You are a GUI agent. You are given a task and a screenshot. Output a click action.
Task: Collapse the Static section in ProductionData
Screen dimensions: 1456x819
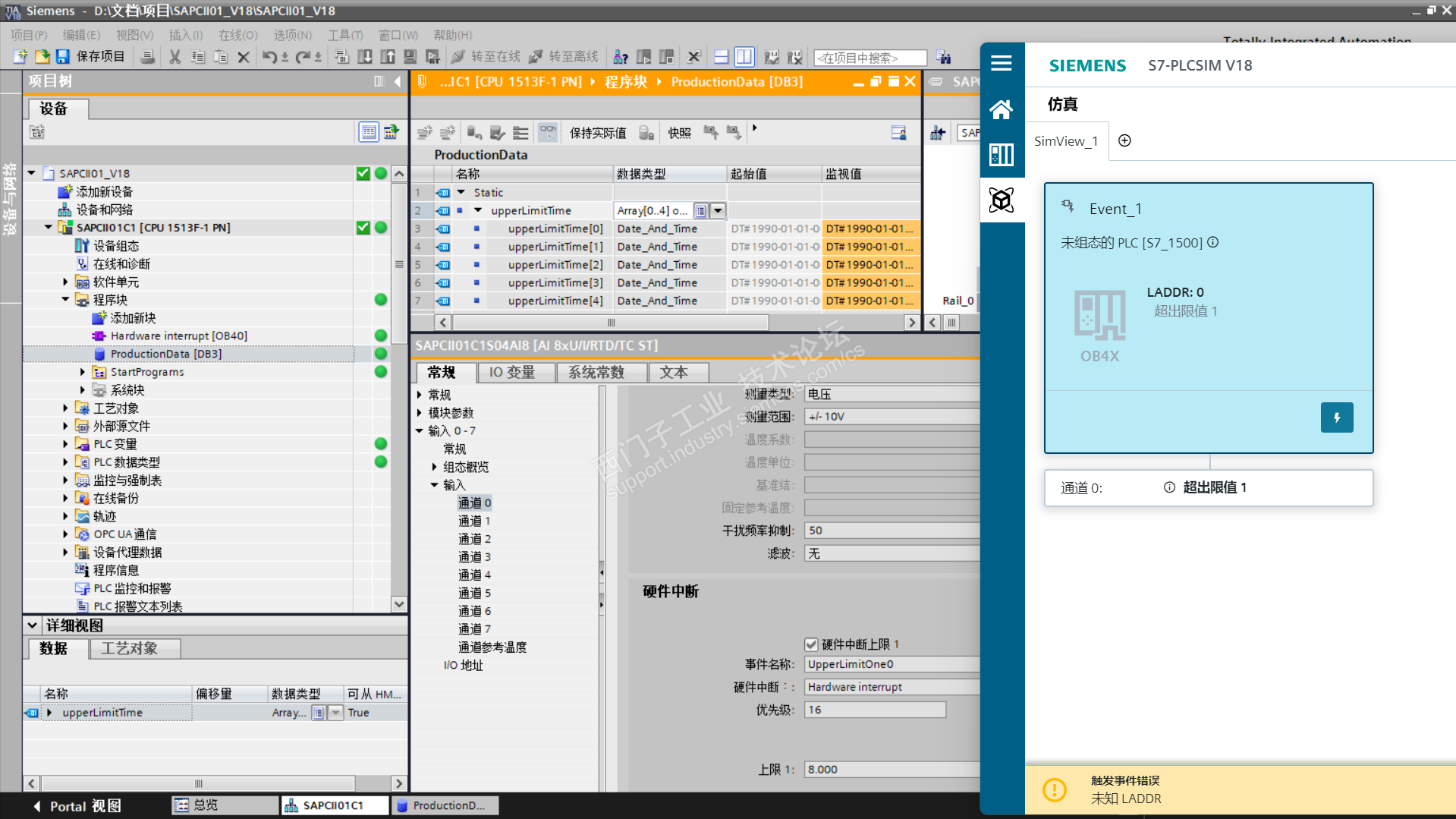[x=461, y=193]
